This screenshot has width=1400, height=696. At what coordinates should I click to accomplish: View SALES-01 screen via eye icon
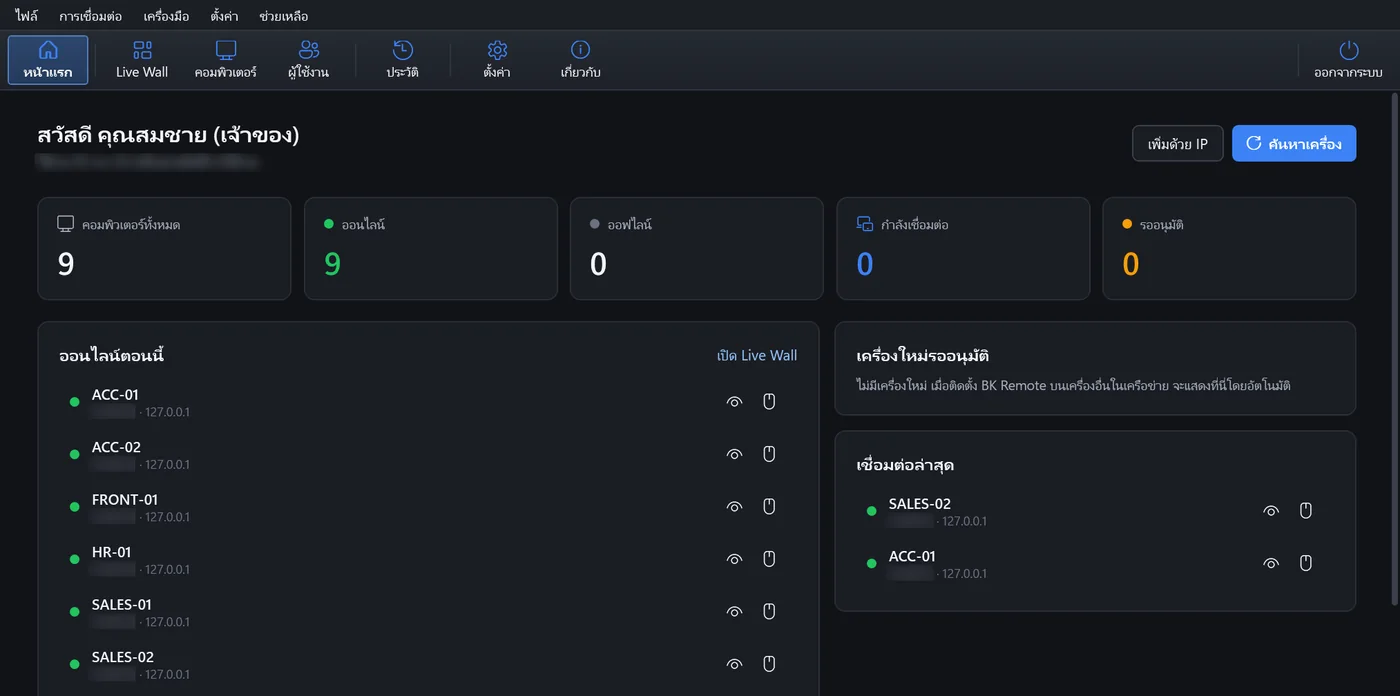pos(735,612)
